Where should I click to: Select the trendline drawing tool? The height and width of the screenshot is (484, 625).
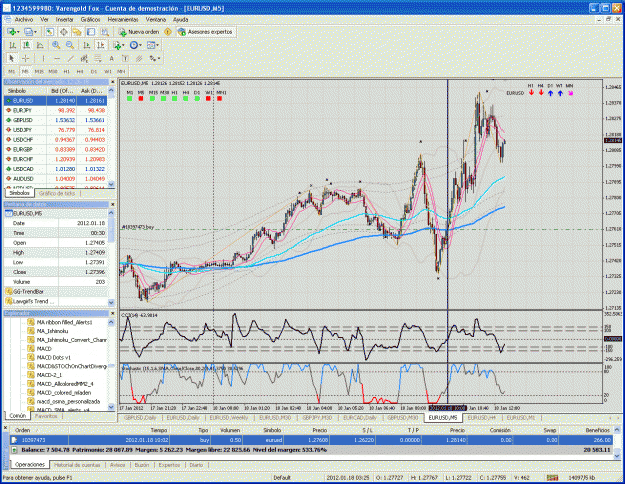coord(71,59)
